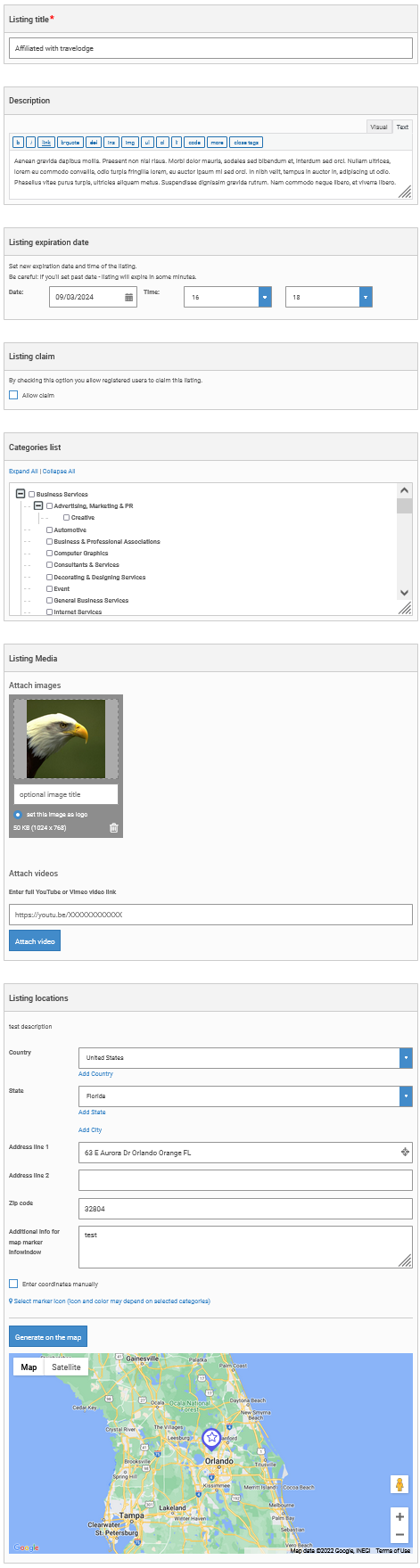Screen dimensions: 420x1568
Task: Click the Address line 2 field
Action: tap(245, 1180)
